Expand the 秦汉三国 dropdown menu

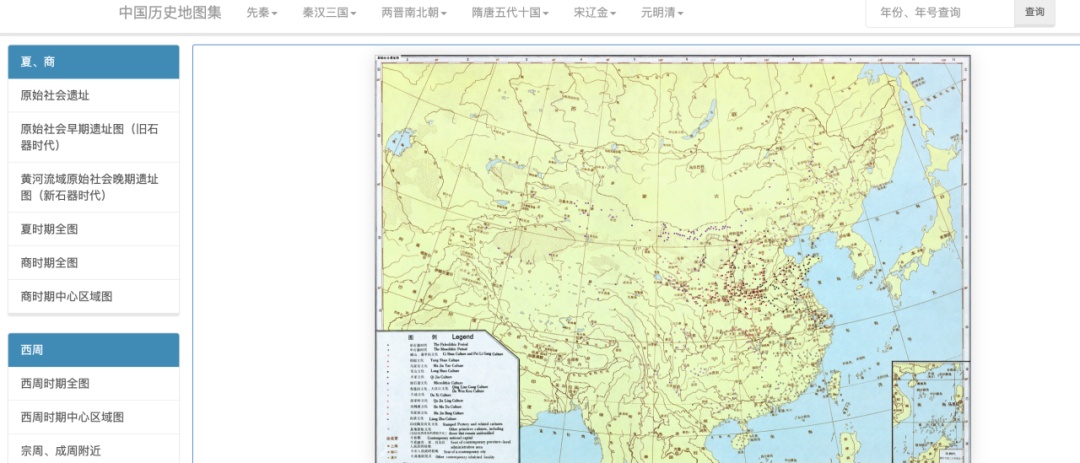(x=329, y=12)
